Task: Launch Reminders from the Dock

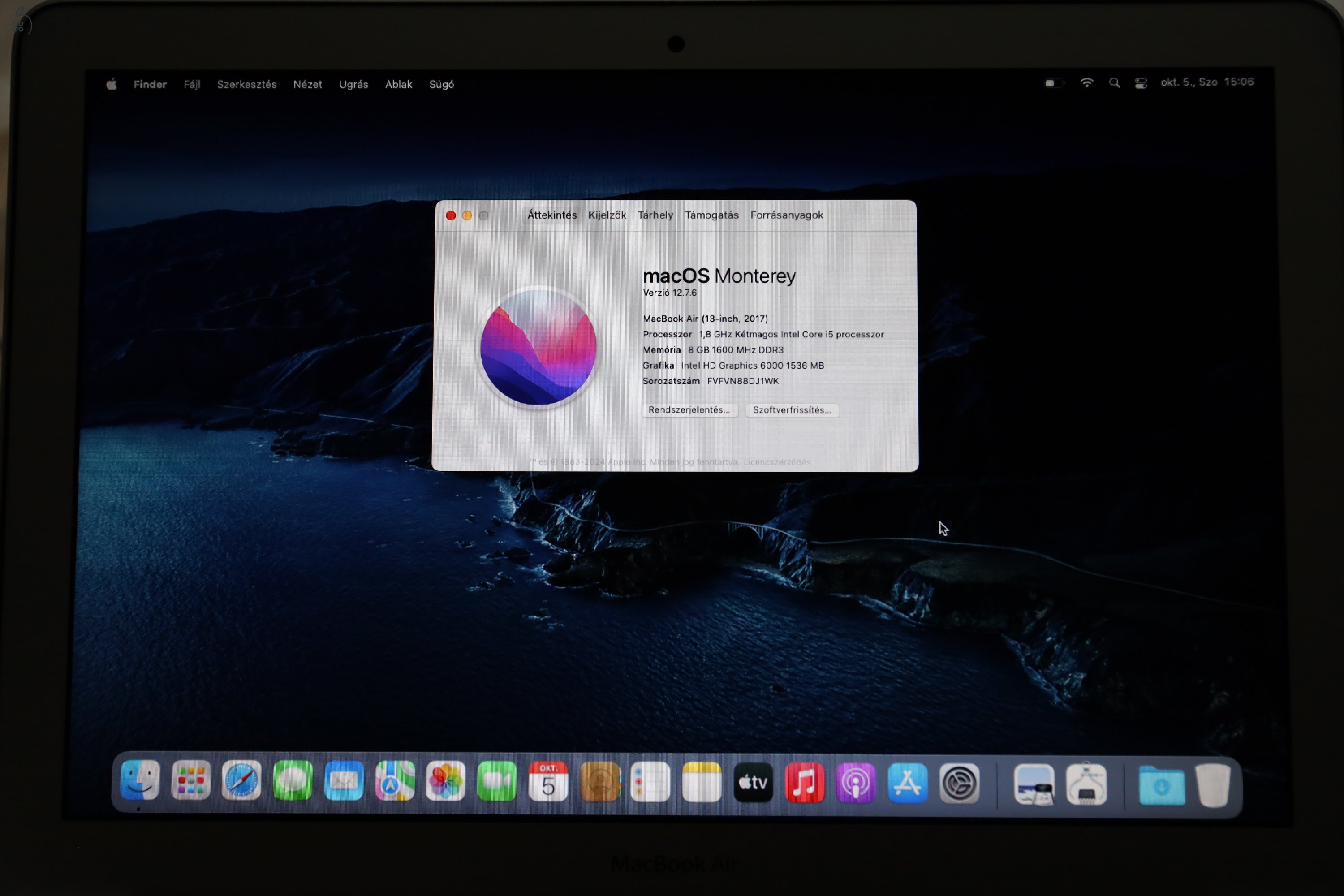Action: (x=650, y=782)
